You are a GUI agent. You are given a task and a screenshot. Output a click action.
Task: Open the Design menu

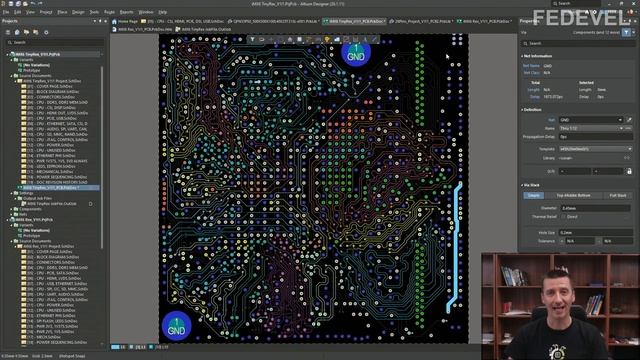(x=78, y=12)
